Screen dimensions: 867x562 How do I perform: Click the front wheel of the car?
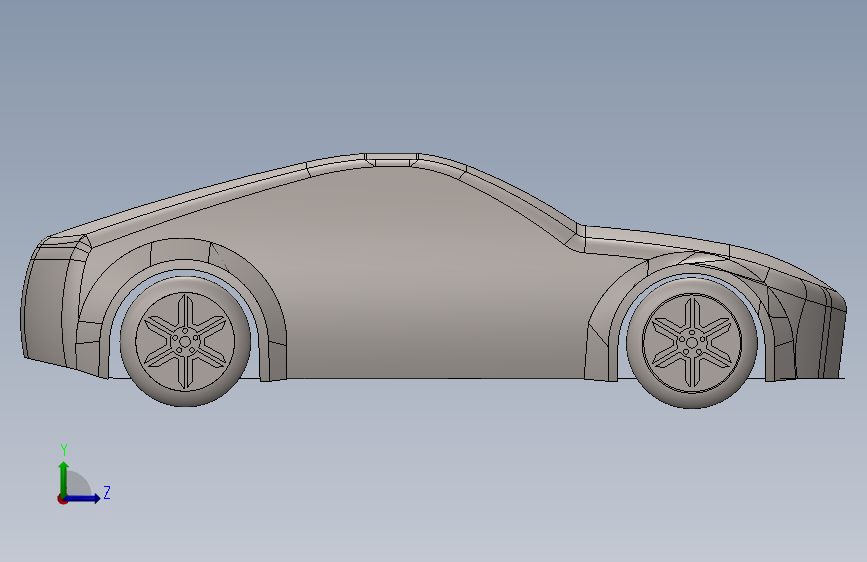pyautogui.click(x=691, y=343)
